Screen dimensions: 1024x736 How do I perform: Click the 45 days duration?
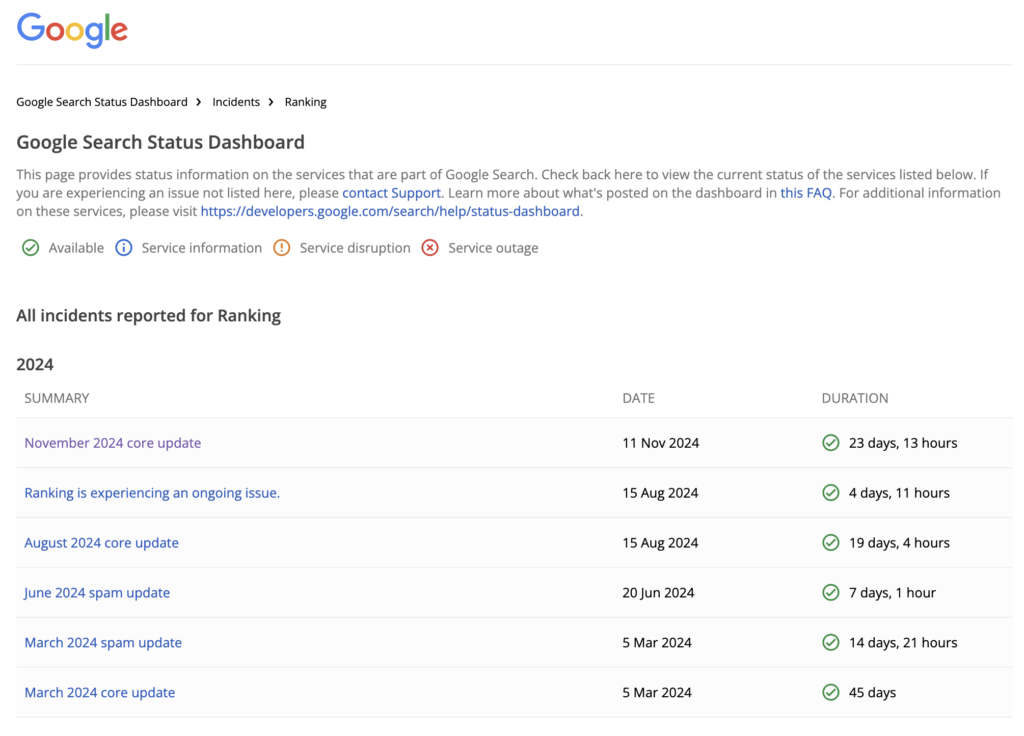(x=872, y=693)
